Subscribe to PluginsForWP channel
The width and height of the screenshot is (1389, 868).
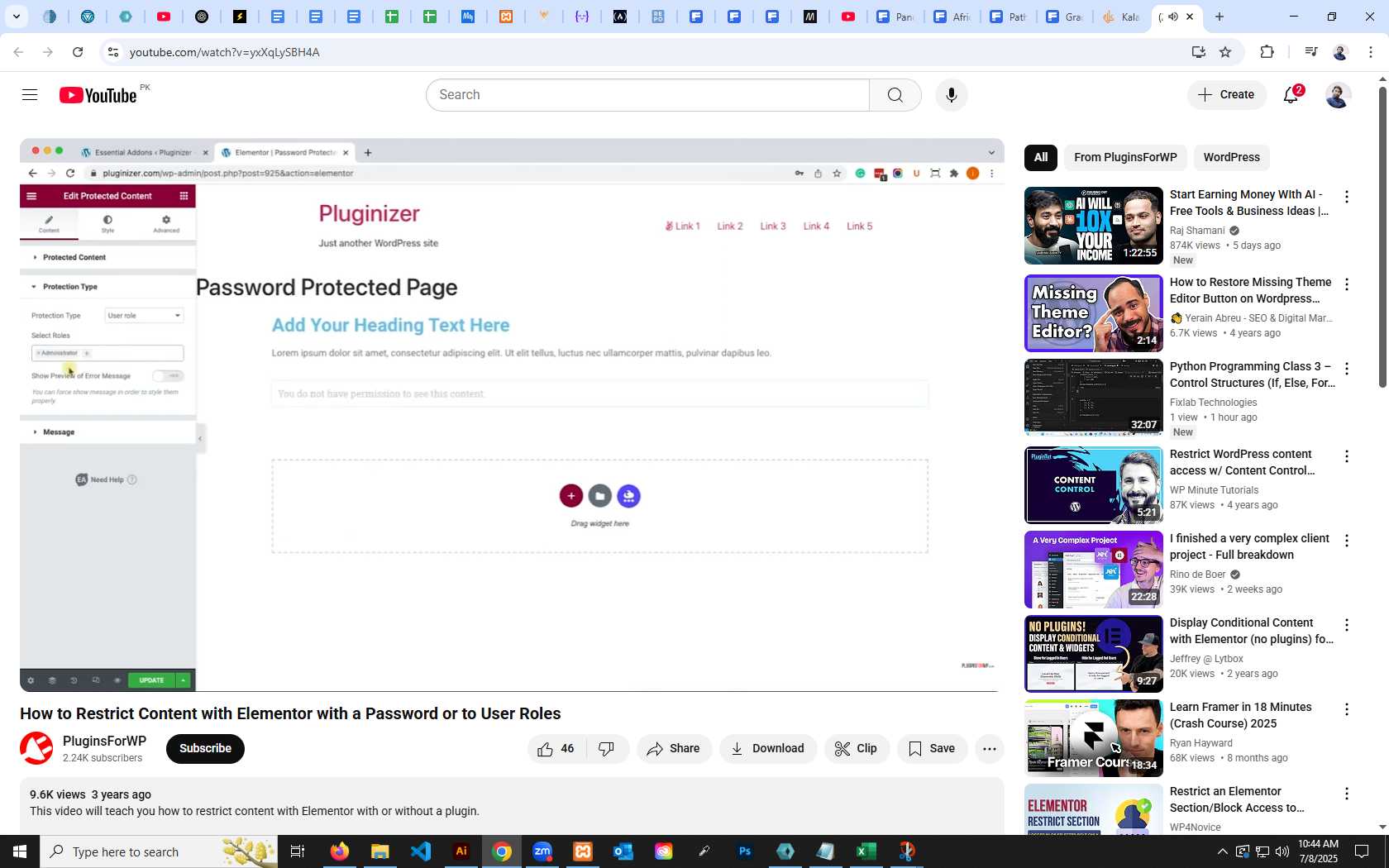pos(205,749)
